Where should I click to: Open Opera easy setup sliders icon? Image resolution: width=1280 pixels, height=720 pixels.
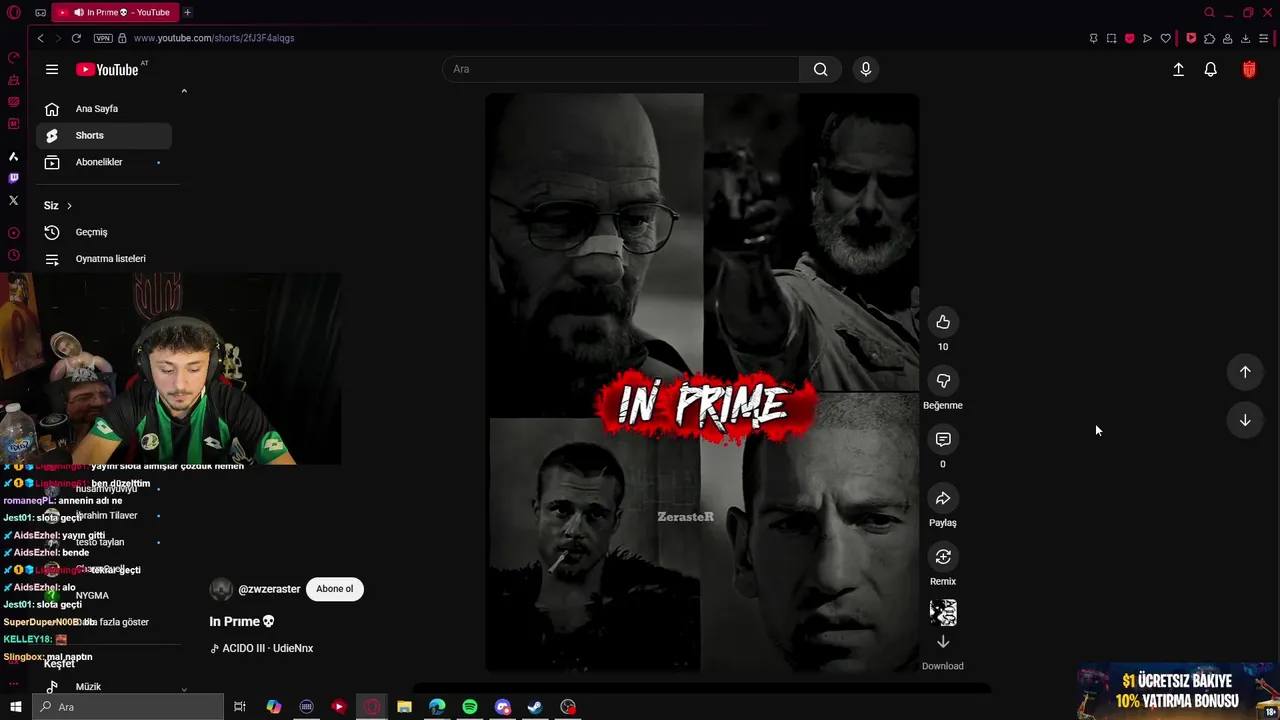coord(1264,38)
